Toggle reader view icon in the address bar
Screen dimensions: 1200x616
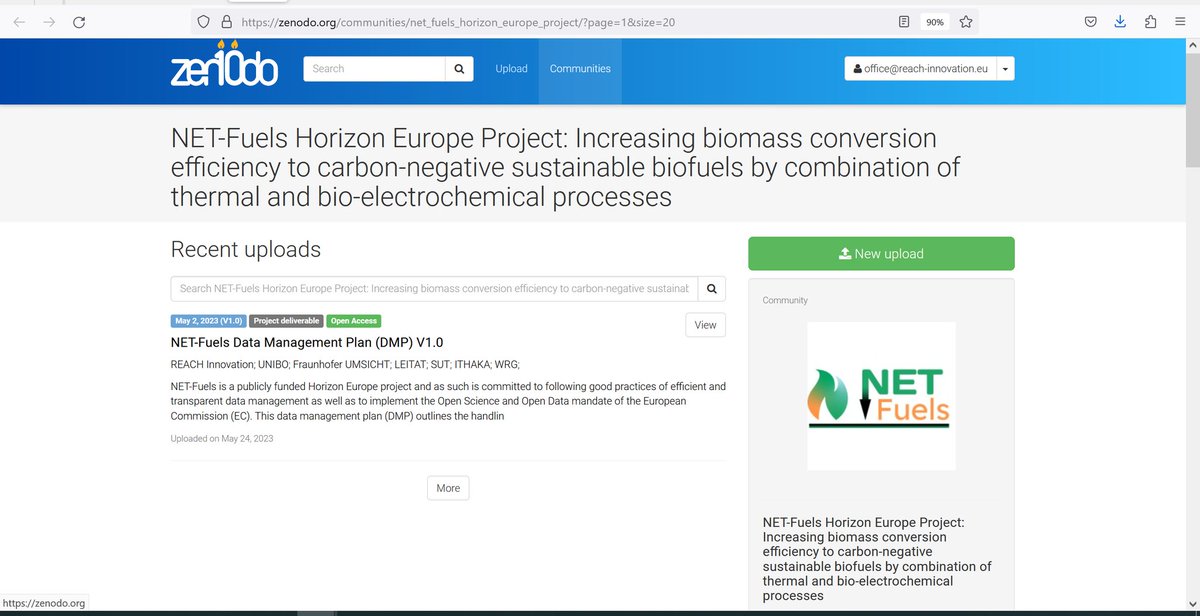coord(904,21)
